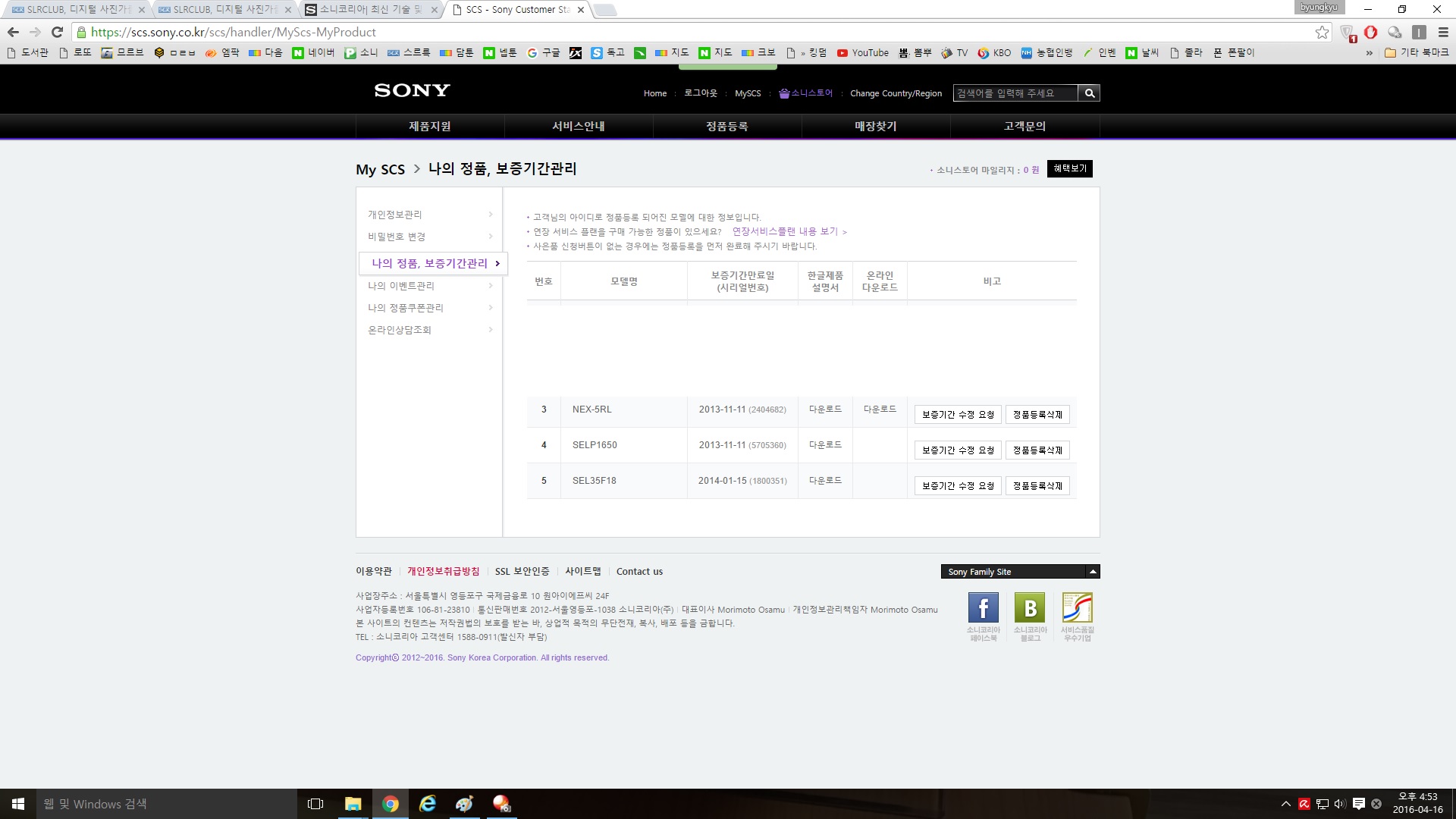Viewport: 1456px width, 819px height.
Task: Open the Sony Korea Facebook icon
Action: pyautogui.click(x=983, y=607)
